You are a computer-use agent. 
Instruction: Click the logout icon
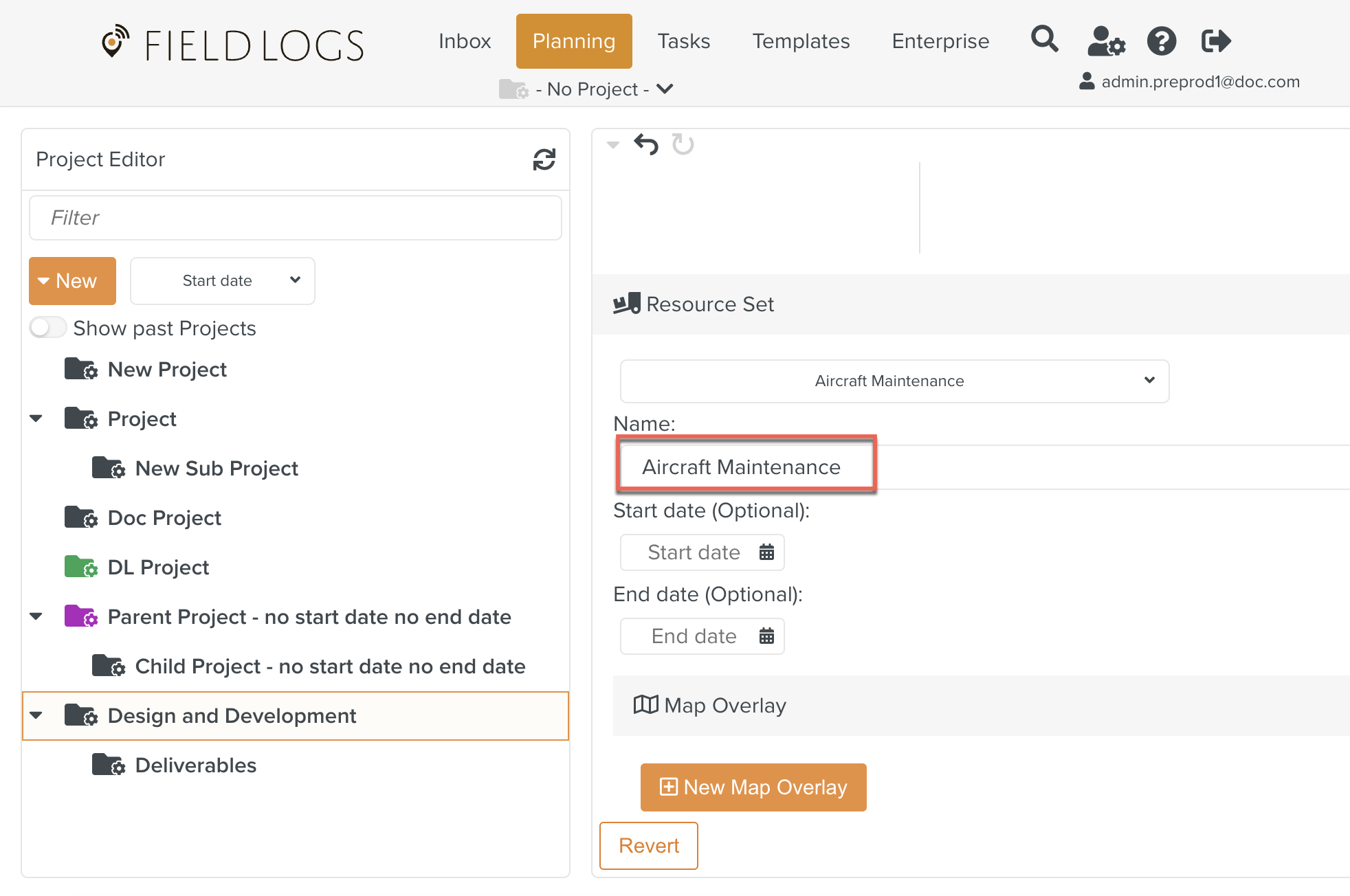(x=1216, y=41)
